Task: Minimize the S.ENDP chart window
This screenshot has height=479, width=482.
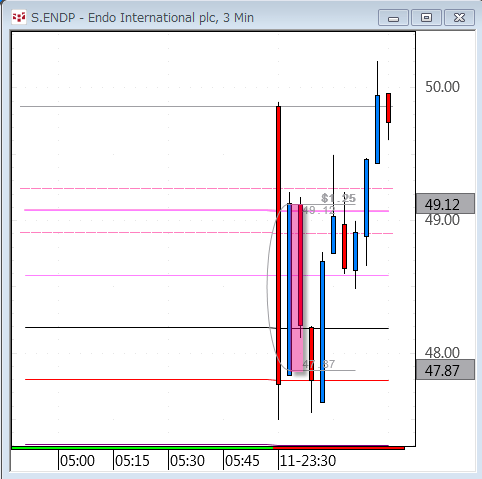Action: click(x=393, y=18)
